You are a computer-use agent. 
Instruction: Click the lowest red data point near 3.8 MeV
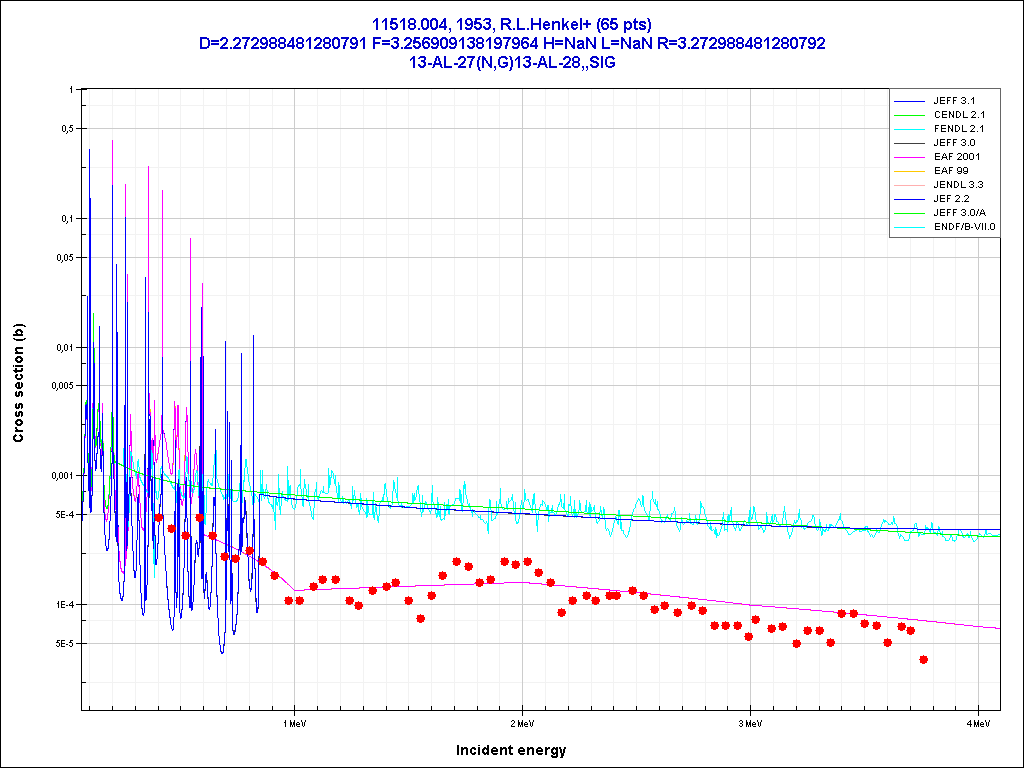point(923,659)
